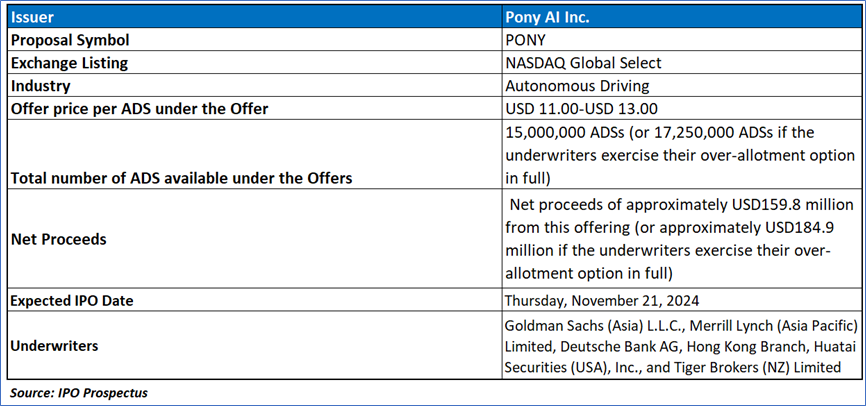The height and width of the screenshot is (406, 866).
Task: Select the USD 11.00-USD 13.00 price range
Action: [581, 108]
